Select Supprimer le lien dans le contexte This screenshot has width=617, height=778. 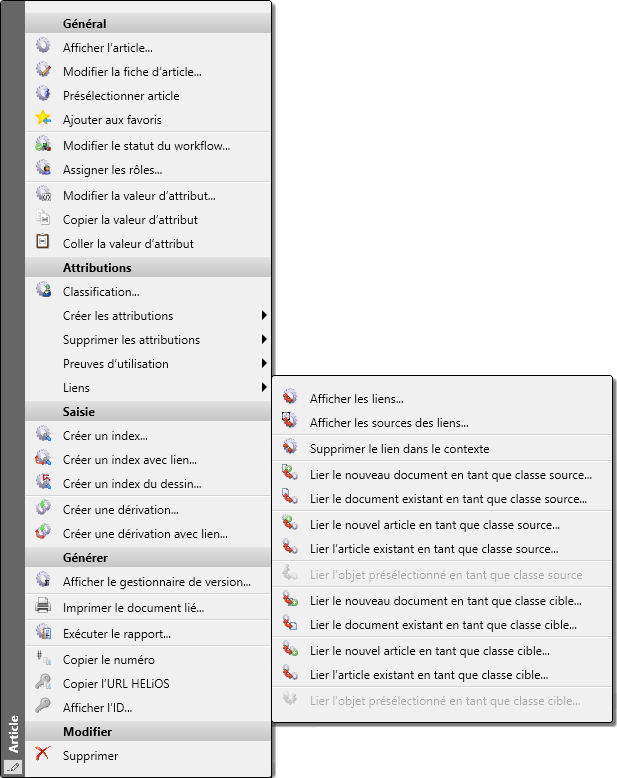coord(442,449)
